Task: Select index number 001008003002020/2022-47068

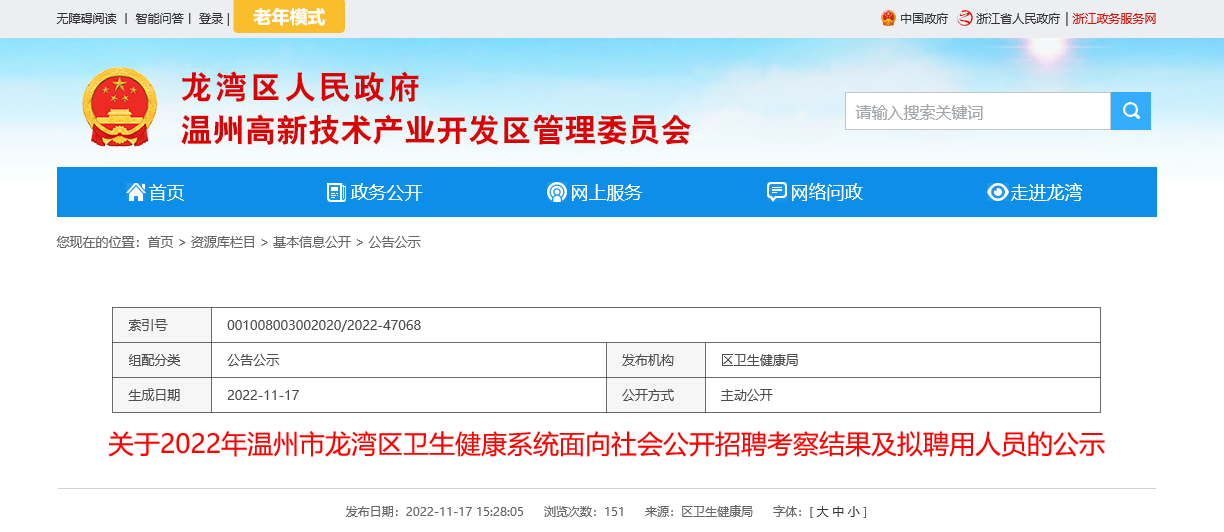Action: tap(324, 325)
